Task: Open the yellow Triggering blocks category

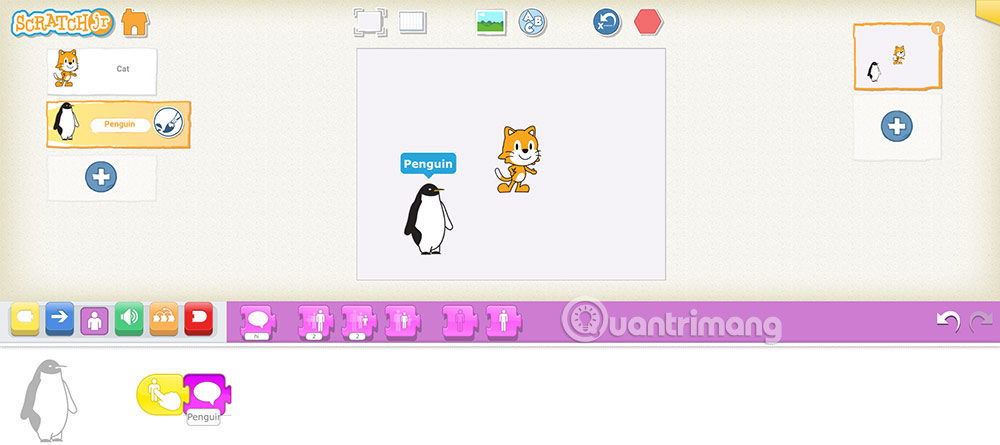Action: click(x=25, y=318)
